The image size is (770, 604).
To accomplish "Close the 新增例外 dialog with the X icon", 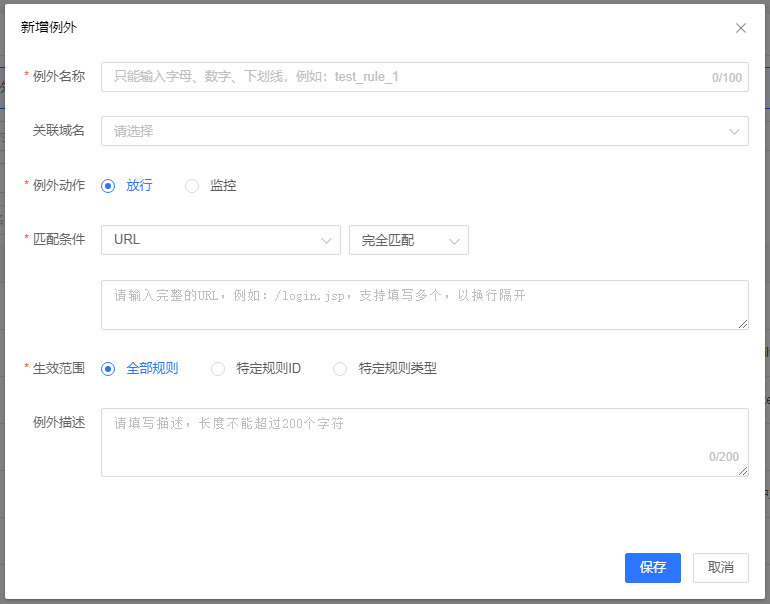I will click(741, 28).
